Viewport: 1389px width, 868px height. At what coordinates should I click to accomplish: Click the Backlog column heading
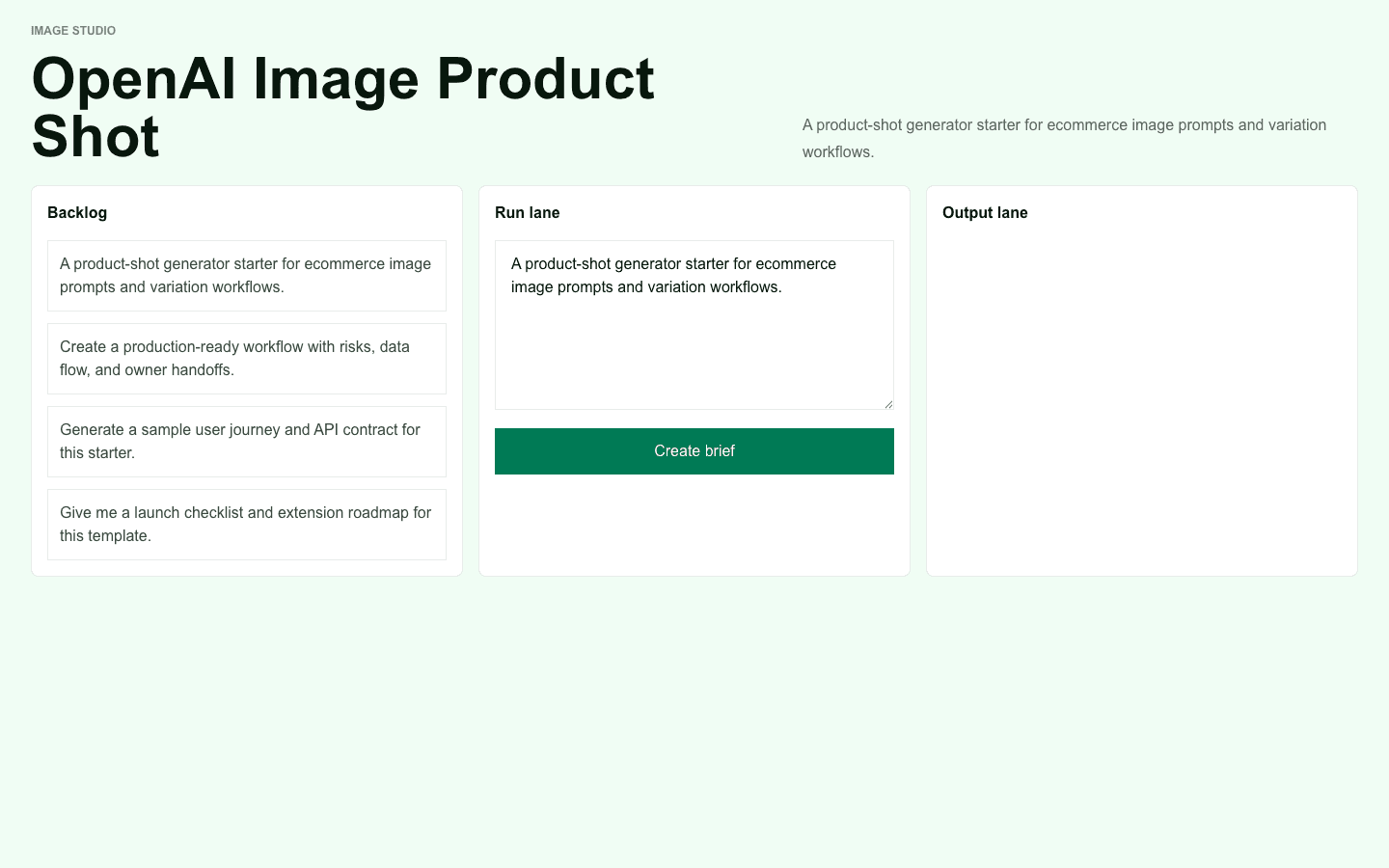77,212
